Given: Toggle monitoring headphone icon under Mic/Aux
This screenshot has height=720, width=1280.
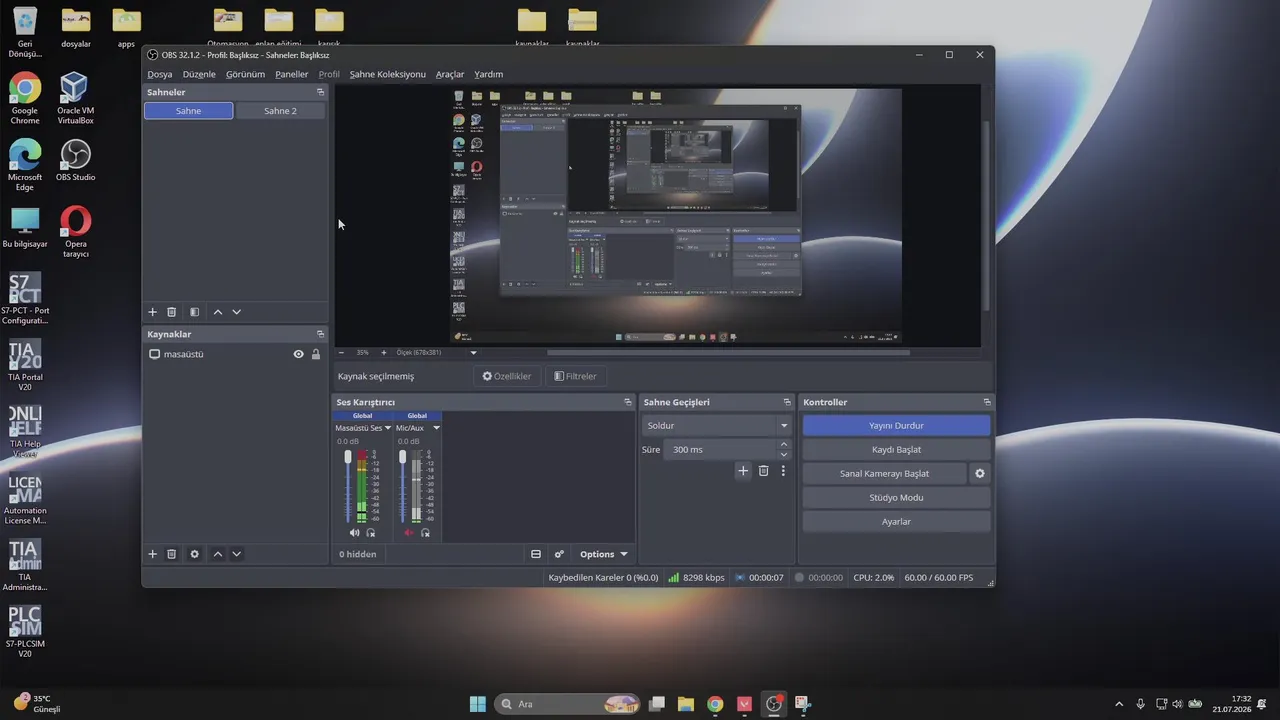Looking at the screenshot, I should click(x=425, y=533).
